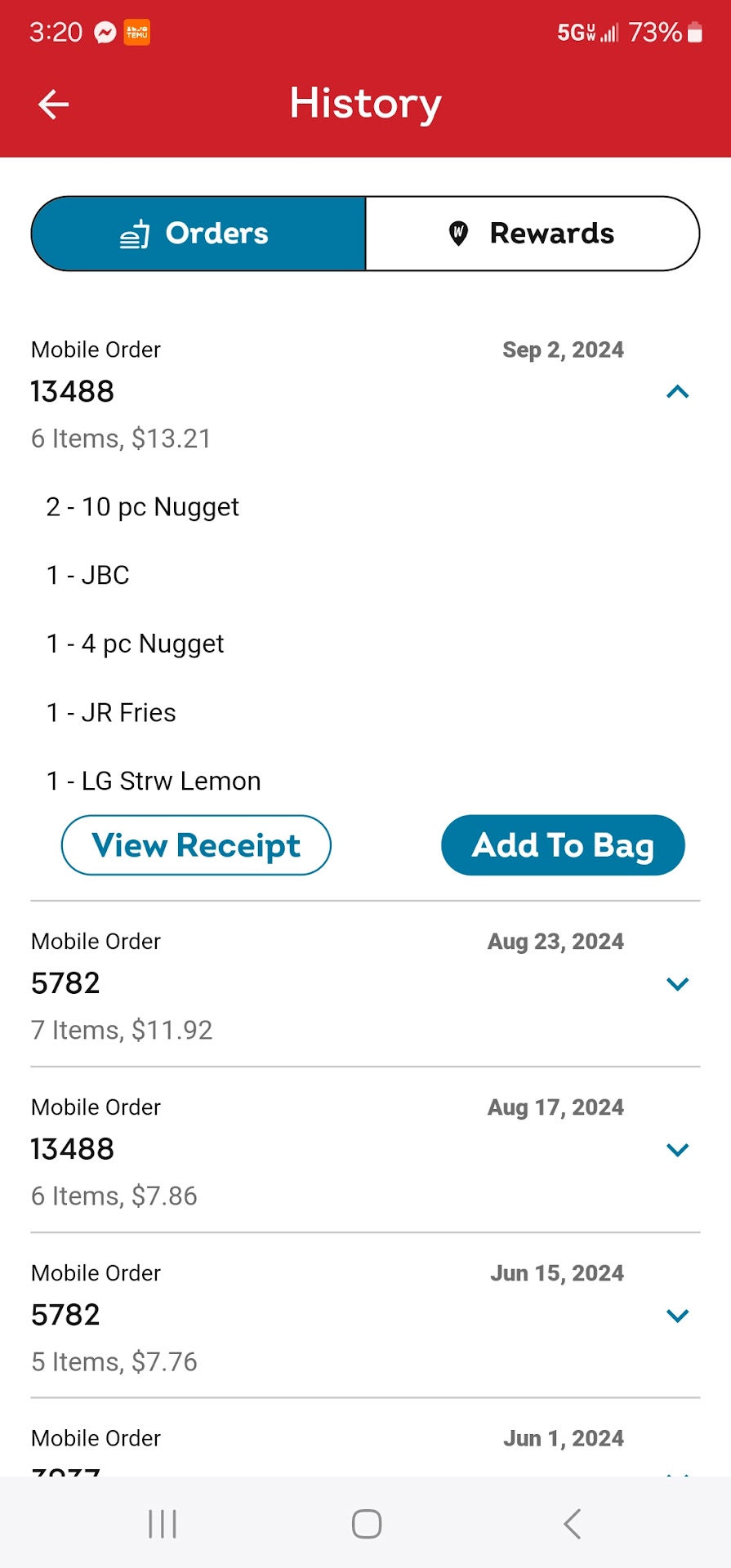Click the Add To Bag button
The image size is (731, 1568).
[x=563, y=845]
